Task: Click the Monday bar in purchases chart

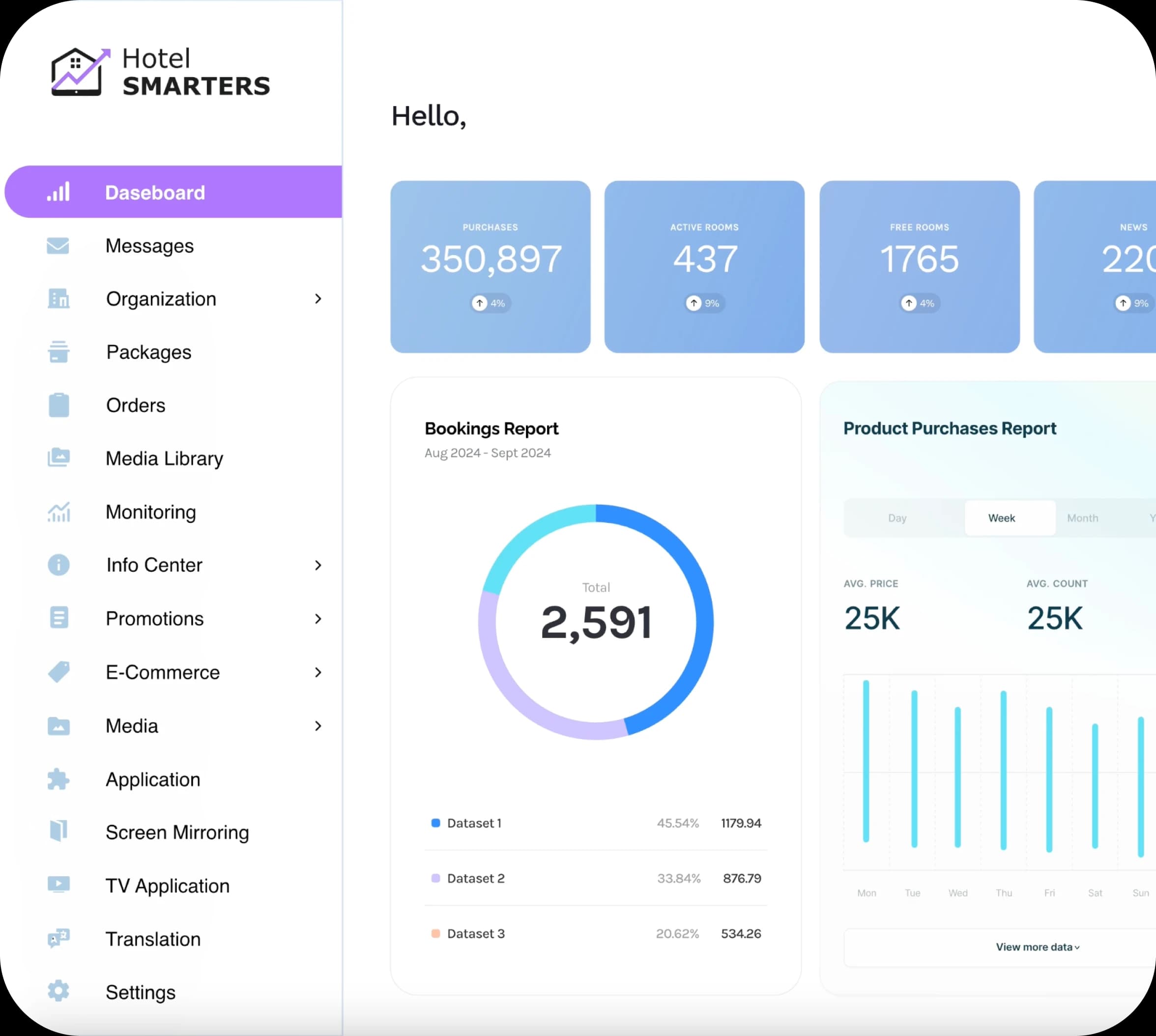Action: [867, 761]
